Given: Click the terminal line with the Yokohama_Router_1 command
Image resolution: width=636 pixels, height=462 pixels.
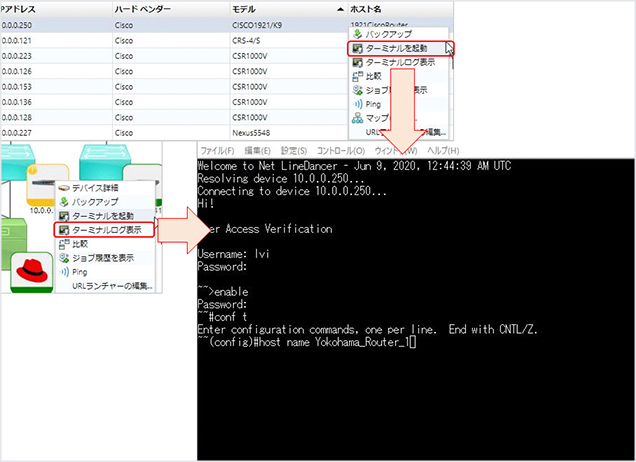Looking at the screenshot, I should tap(307, 342).
